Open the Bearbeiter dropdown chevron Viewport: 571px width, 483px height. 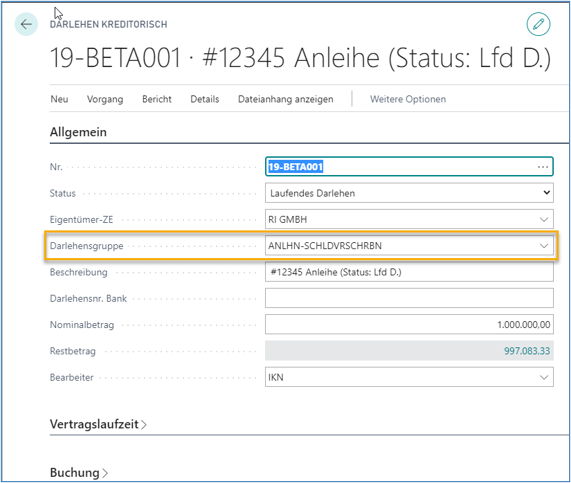(544, 377)
